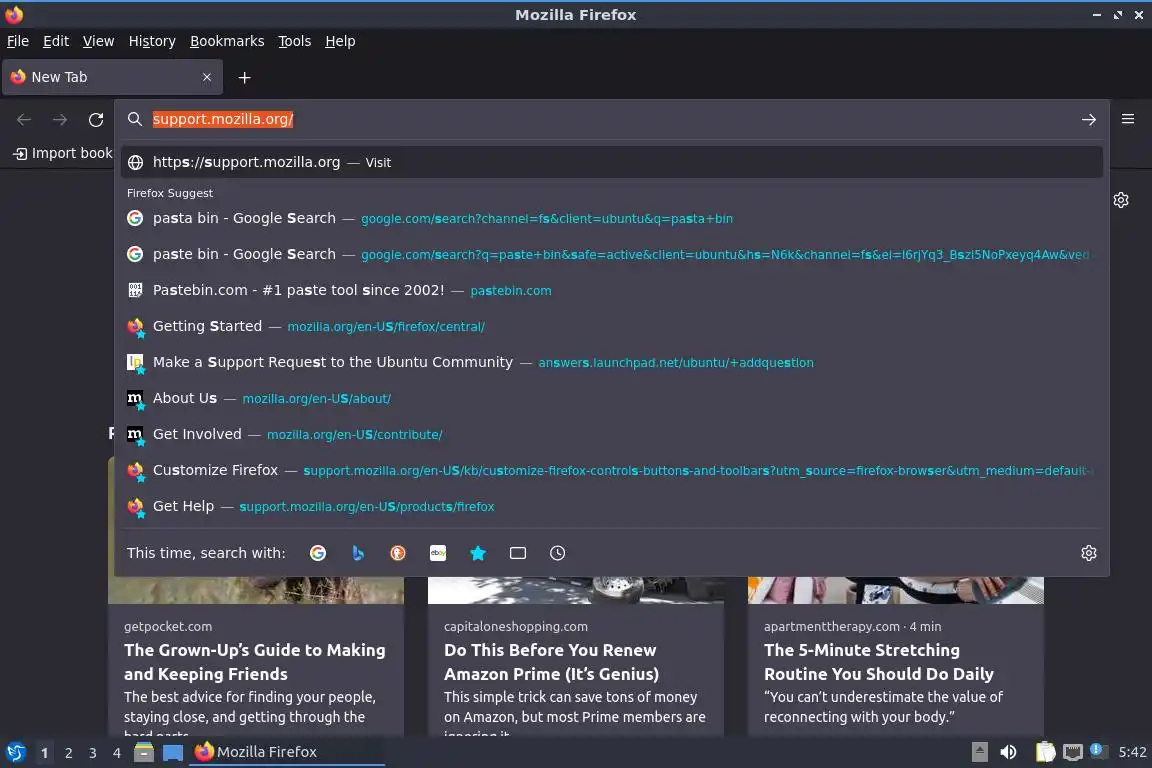Image resolution: width=1152 pixels, height=768 pixels.
Task: Select the About Us suggestion
Action: [x=611, y=398]
